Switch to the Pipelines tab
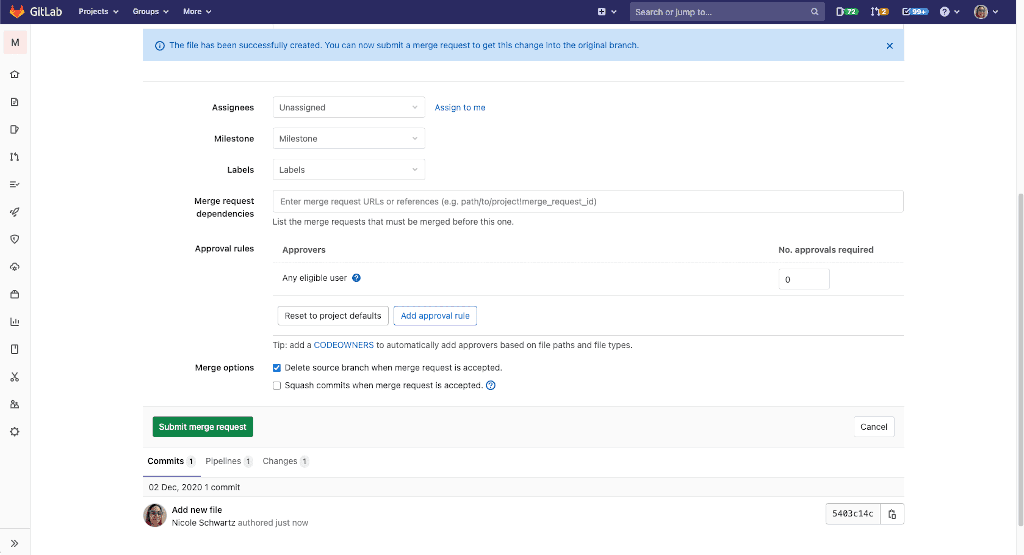This screenshot has width=1024, height=555. 229,461
